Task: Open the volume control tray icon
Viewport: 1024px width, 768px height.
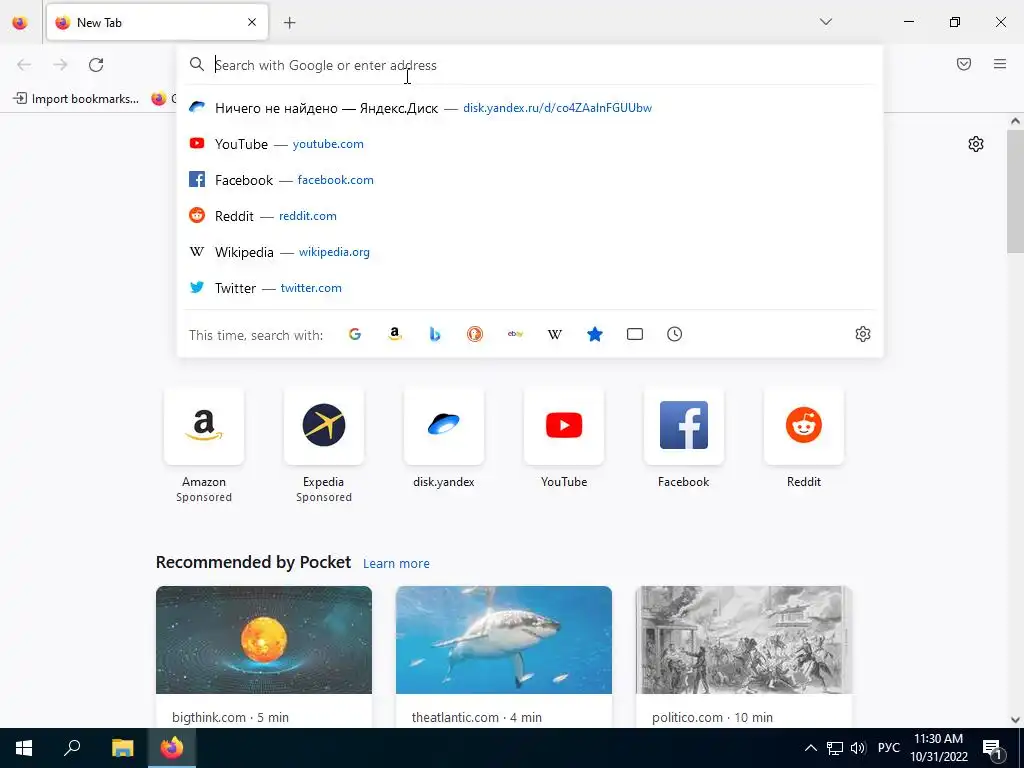Action: pos(858,748)
